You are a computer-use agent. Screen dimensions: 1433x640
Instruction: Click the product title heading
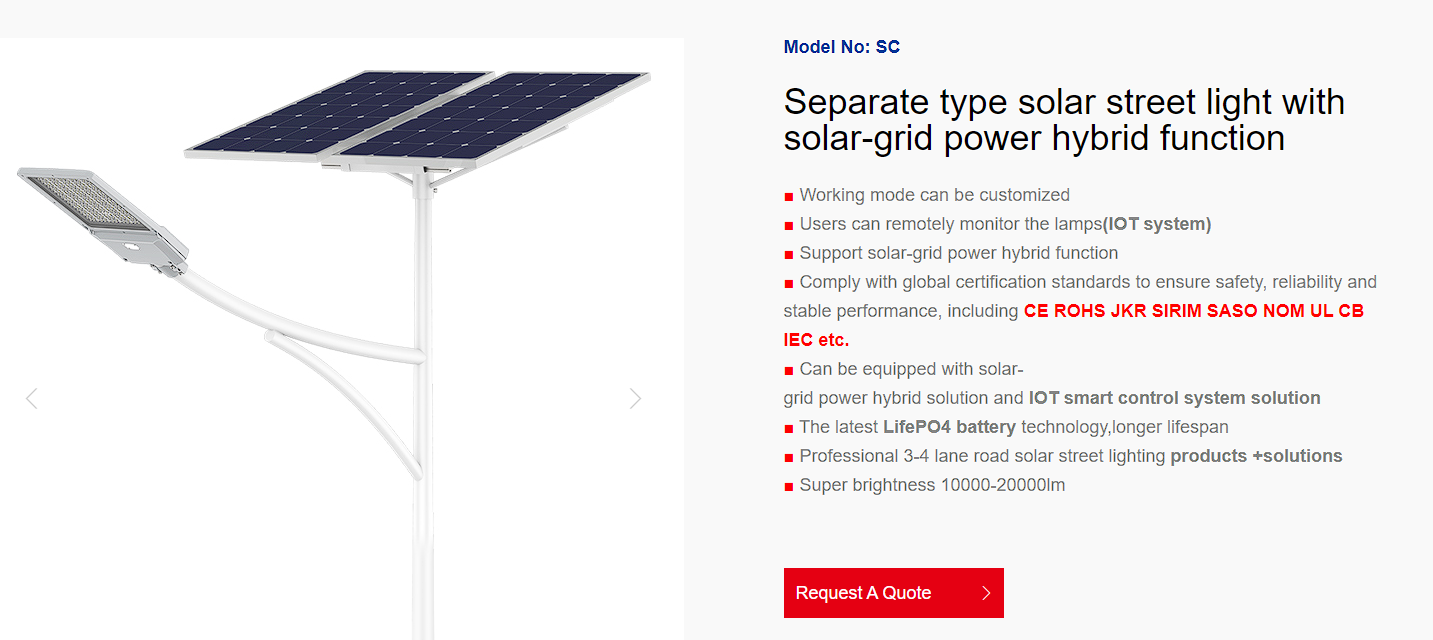tap(1063, 119)
